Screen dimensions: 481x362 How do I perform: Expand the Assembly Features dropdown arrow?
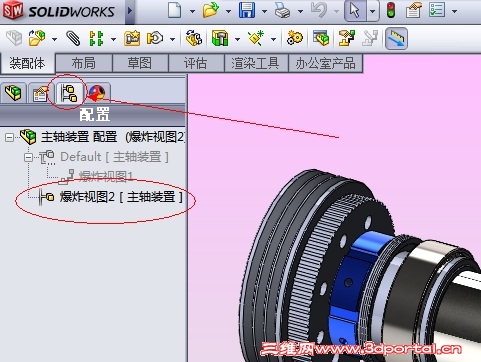[237, 39]
